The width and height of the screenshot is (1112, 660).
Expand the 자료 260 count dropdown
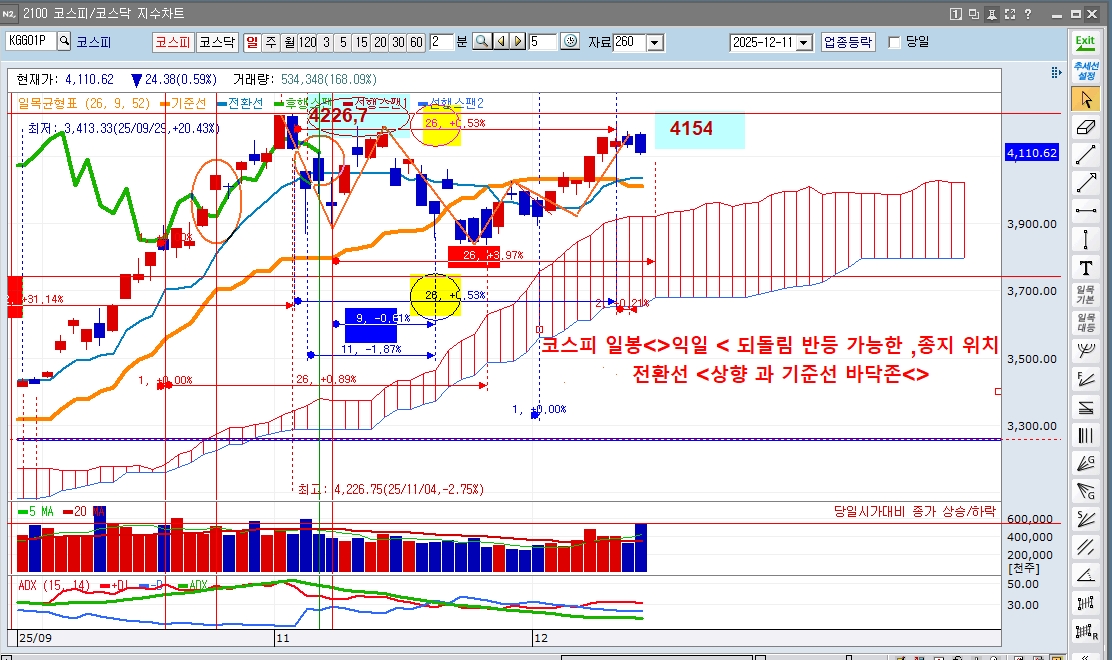coord(655,42)
